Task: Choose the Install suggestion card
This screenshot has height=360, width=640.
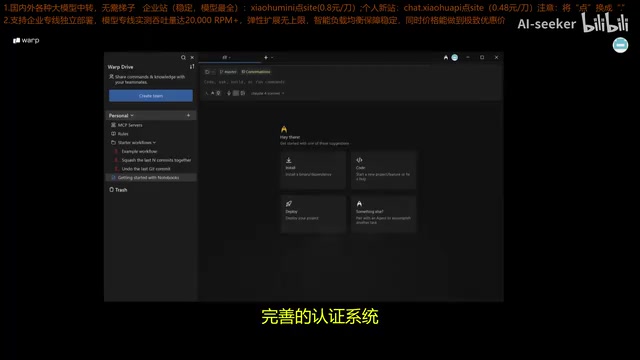Action: (313, 170)
